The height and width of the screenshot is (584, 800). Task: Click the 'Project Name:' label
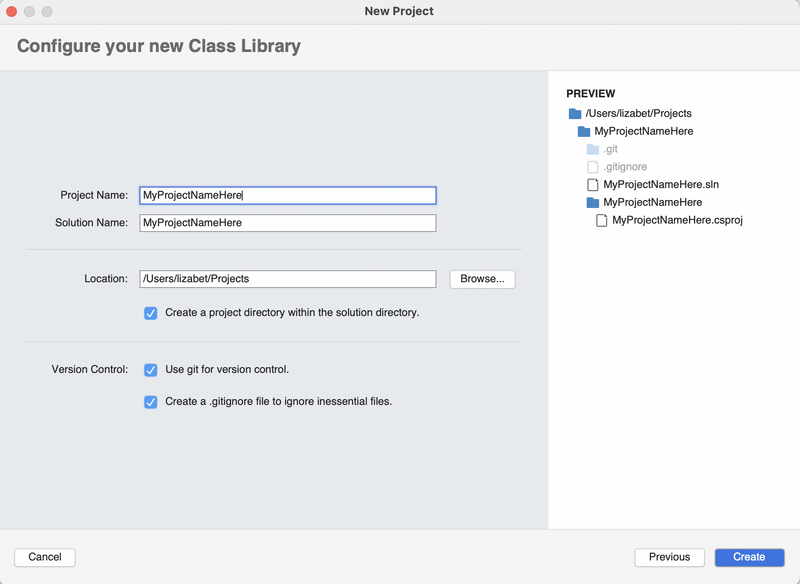coord(94,195)
